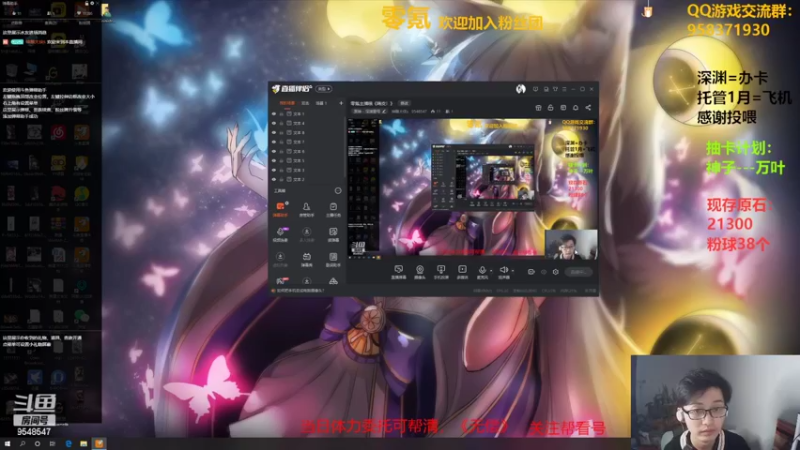Toggle the lock on the 文本 2 layer

click(x=281, y=180)
